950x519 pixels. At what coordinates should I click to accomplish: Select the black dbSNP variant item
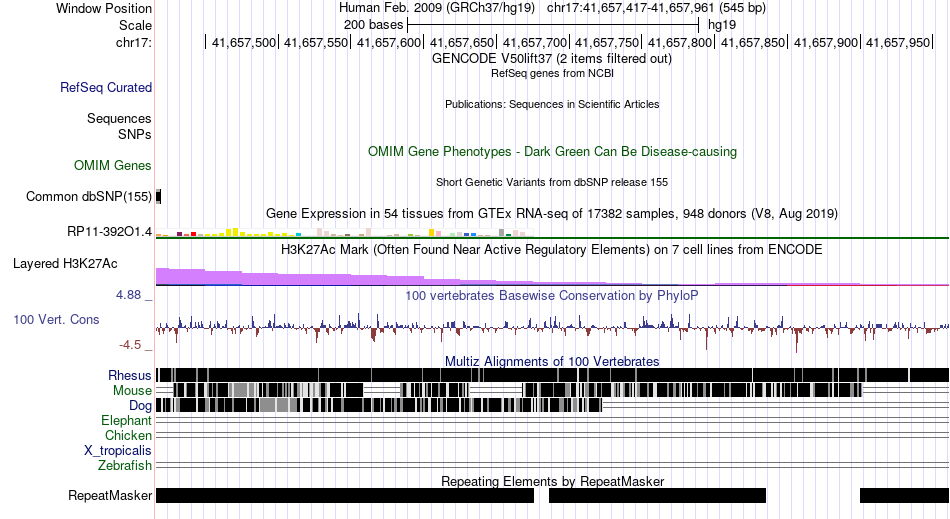pos(158,196)
